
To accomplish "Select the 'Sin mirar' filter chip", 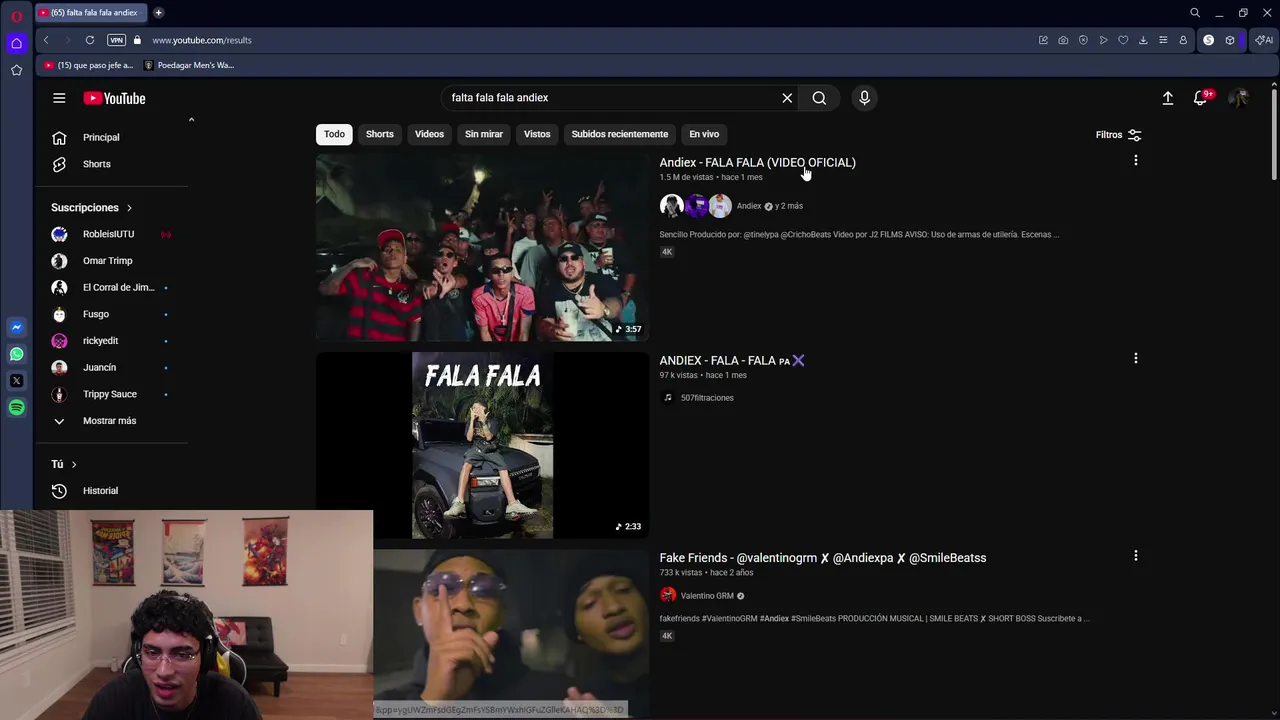I will pos(483,134).
